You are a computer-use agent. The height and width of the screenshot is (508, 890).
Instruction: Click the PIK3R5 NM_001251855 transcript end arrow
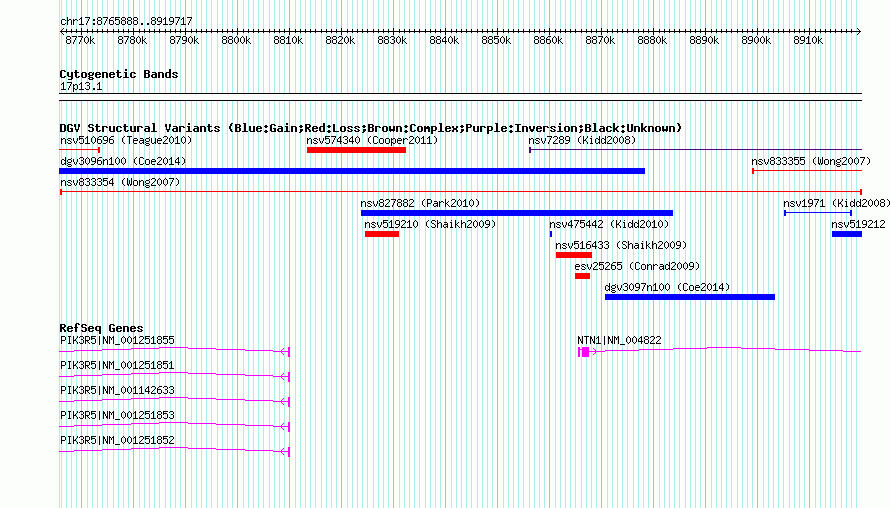click(x=286, y=352)
